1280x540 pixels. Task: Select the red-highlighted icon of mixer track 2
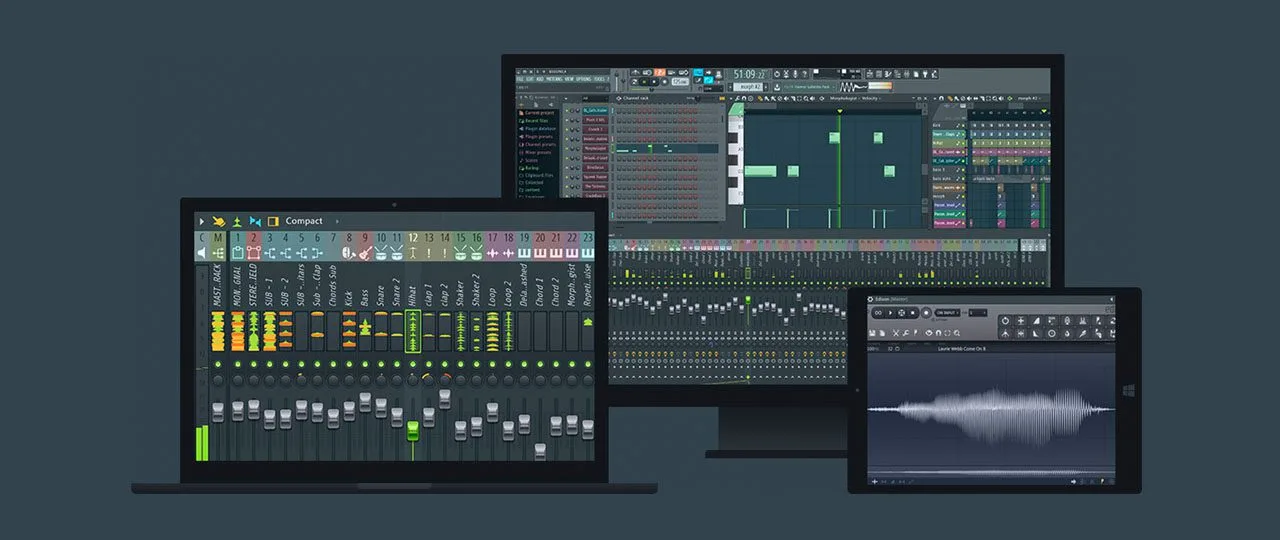(x=253, y=253)
